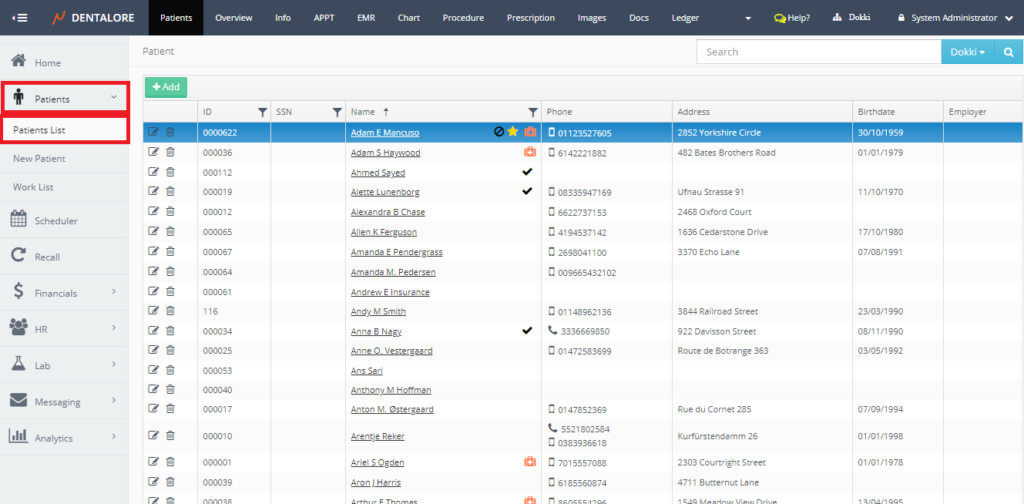Click the search magnifier button
This screenshot has height=504, width=1024.
tap(1007, 52)
